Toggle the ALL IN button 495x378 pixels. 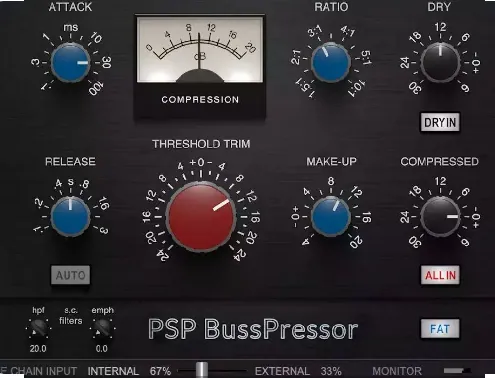(440, 275)
